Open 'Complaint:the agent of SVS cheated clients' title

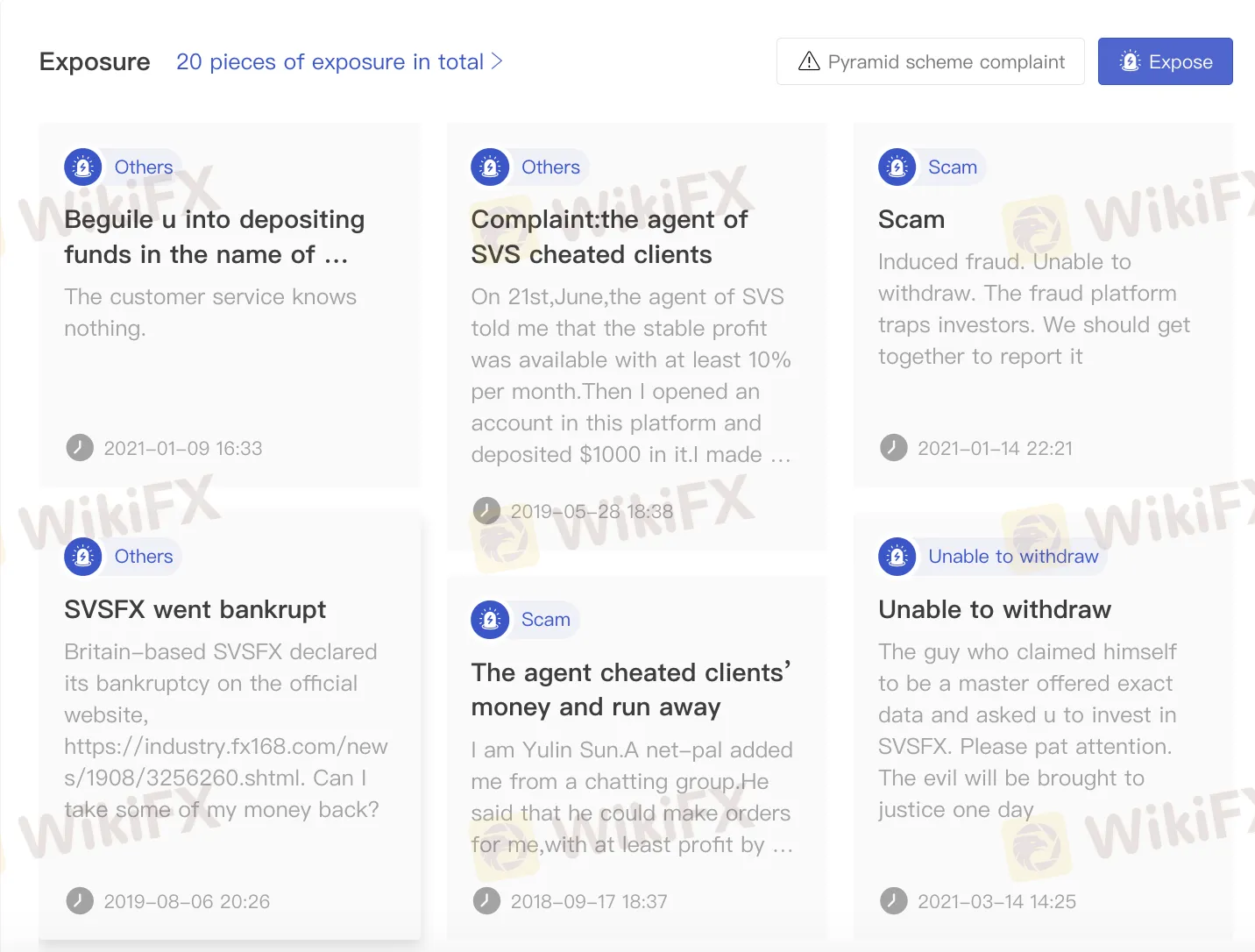(609, 237)
